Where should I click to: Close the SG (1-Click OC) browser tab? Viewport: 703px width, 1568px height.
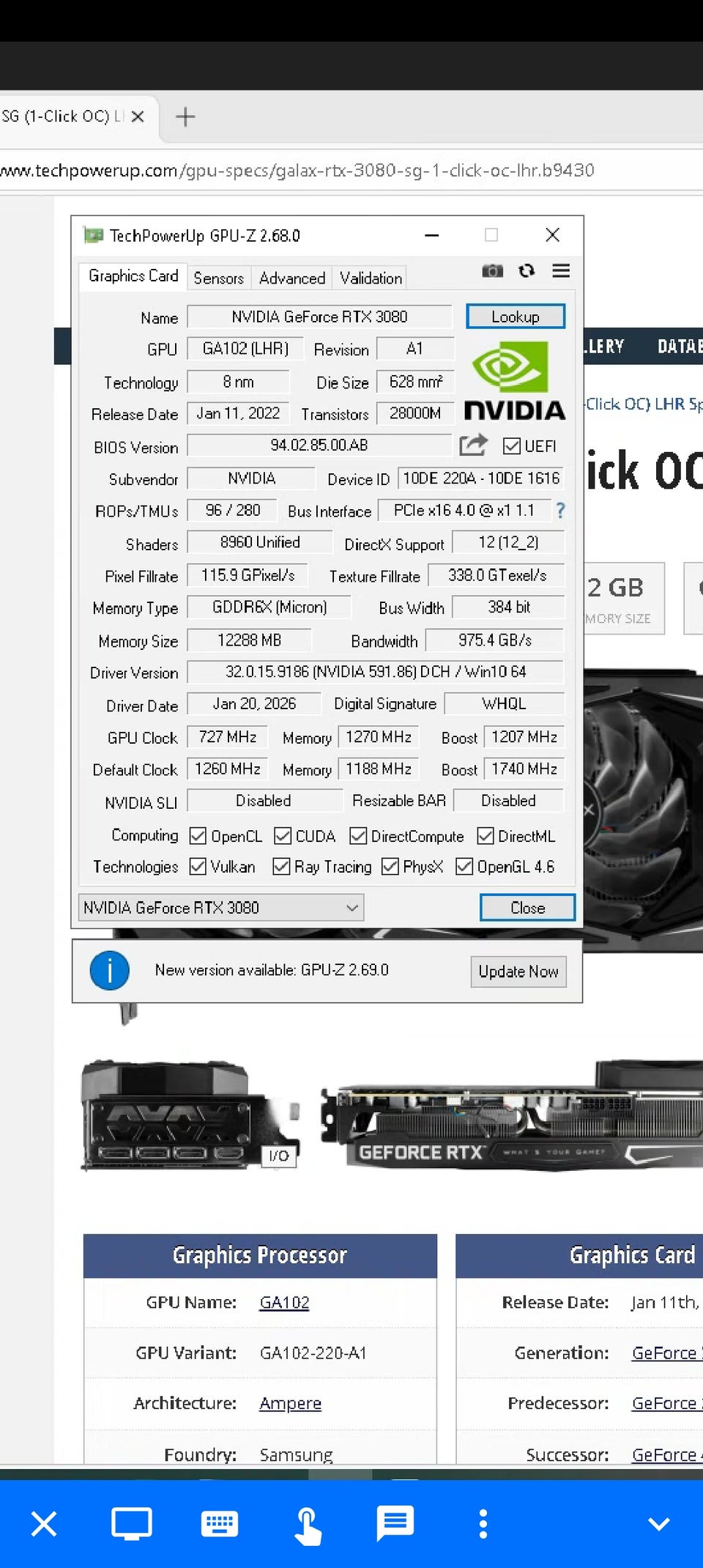(x=138, y=117)
